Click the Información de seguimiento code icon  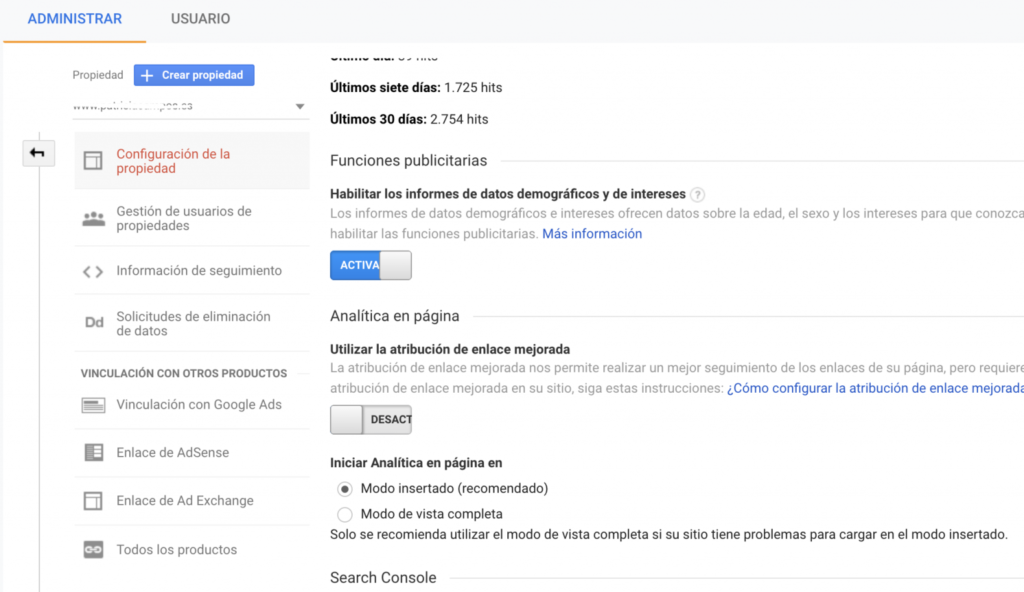coord(93,271)
